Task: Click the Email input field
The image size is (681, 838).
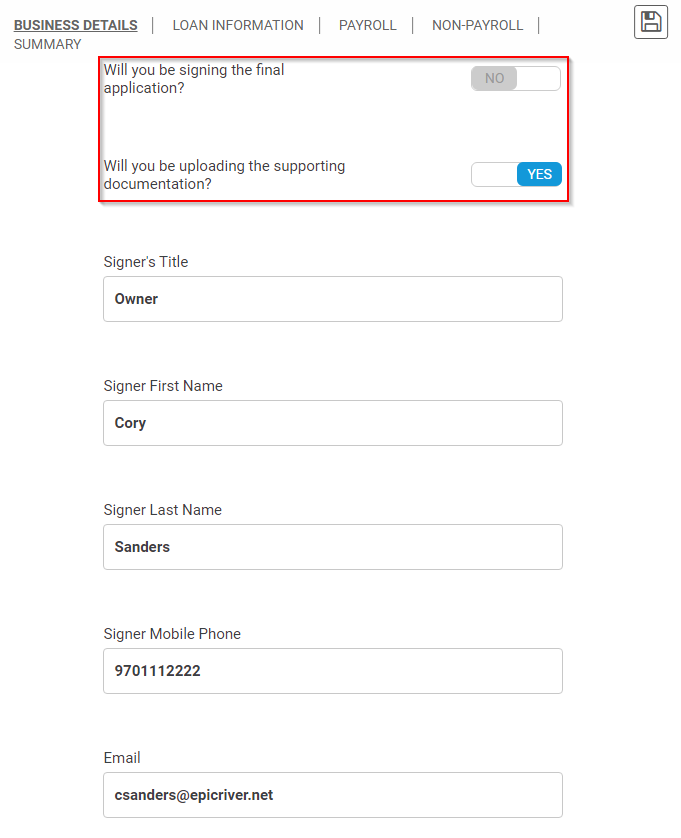Action: coord(333,795)
